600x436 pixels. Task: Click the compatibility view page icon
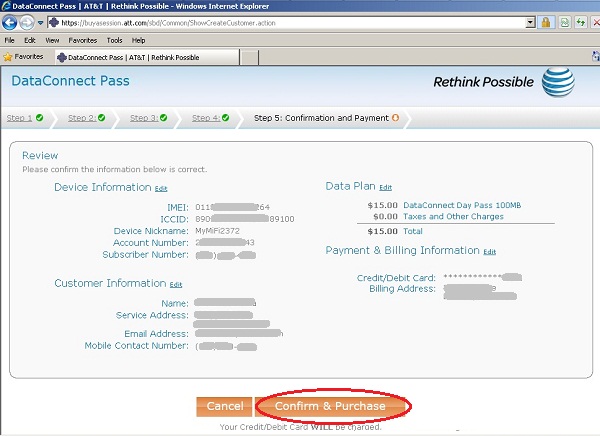tap(564, 23)
